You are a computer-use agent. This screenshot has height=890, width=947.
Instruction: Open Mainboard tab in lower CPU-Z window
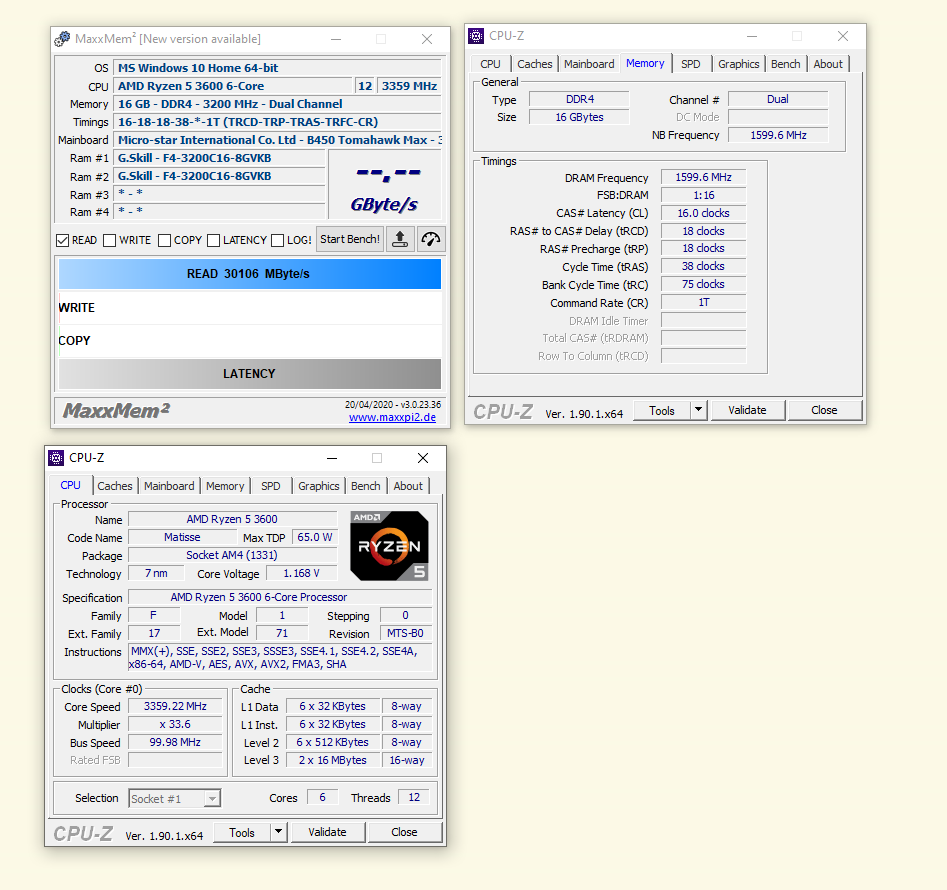(x=169, y=486)
